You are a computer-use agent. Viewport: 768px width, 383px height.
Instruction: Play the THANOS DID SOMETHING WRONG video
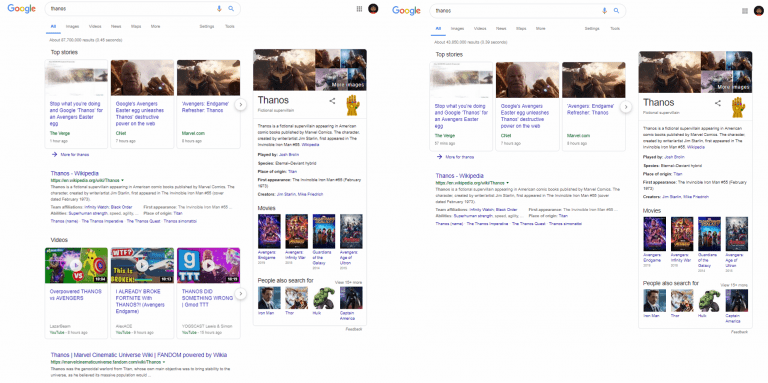(208, 265)
